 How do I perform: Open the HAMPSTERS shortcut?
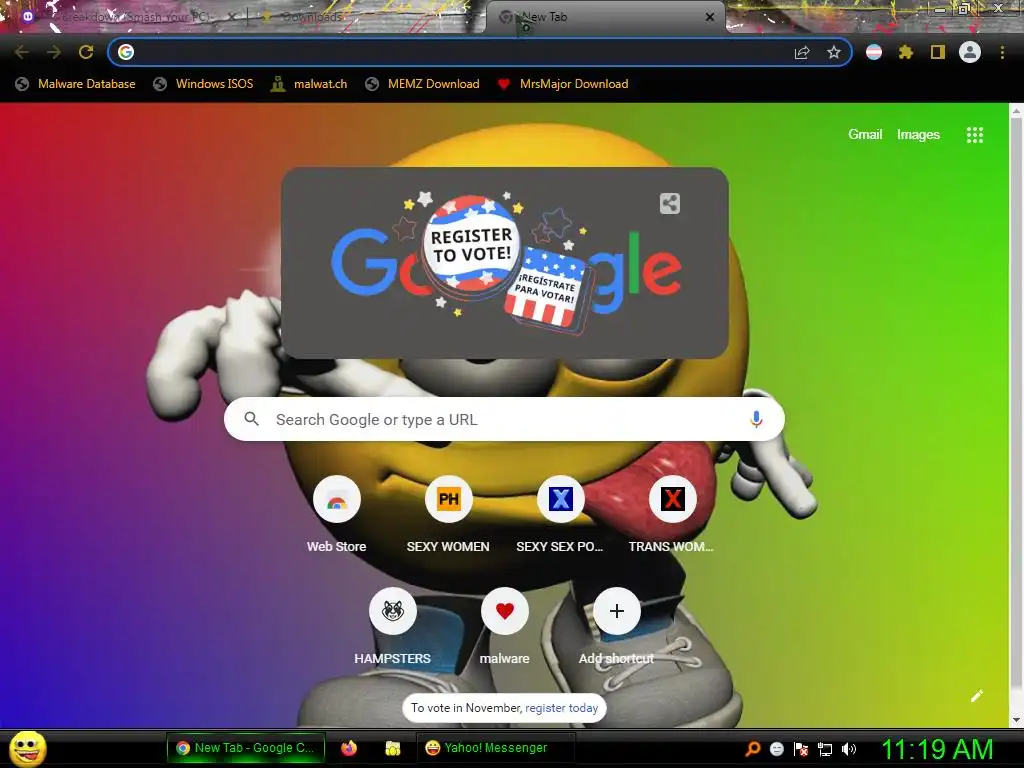pyautogui.click(x=392, y=628)
